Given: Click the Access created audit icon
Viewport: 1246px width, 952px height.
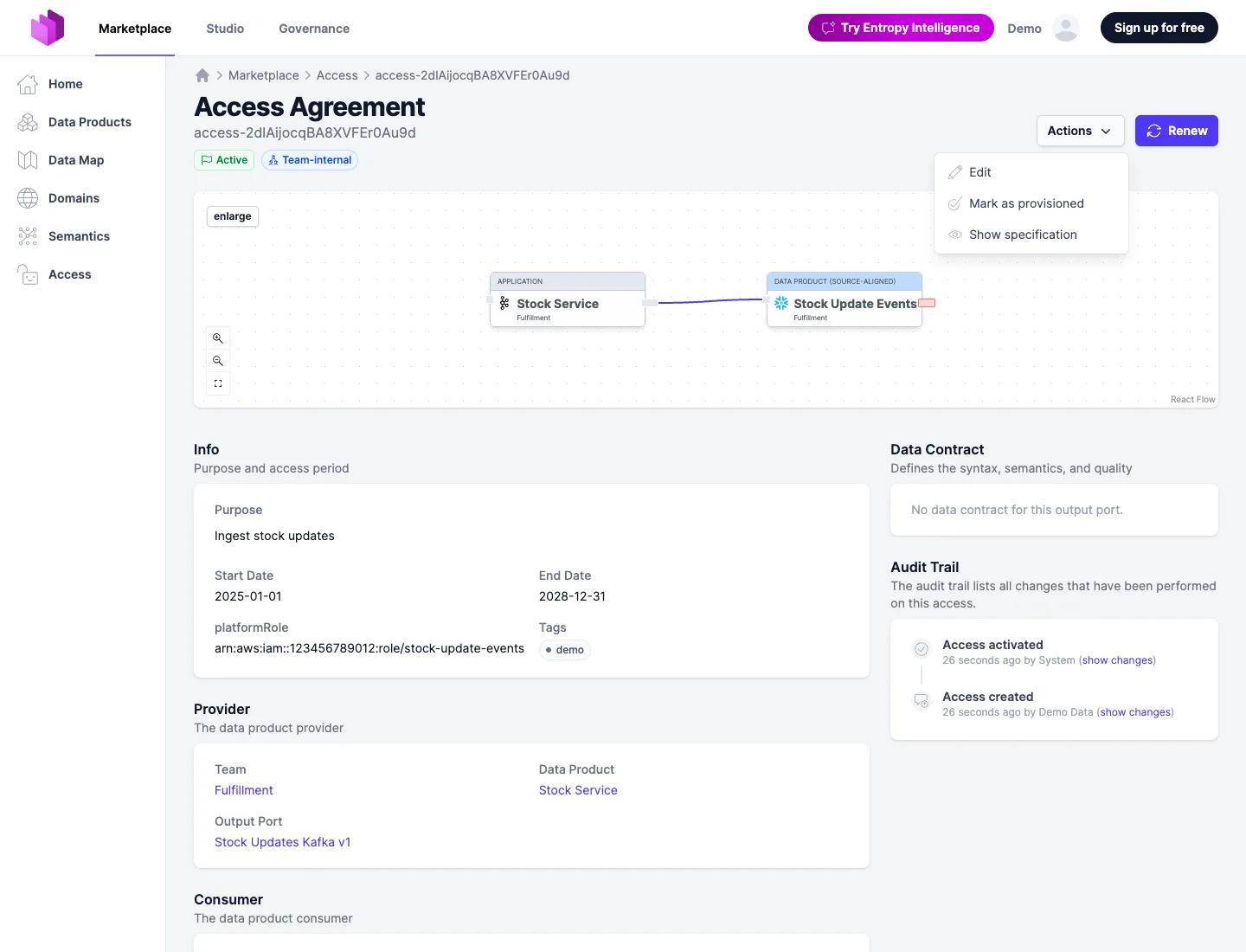Looking at the screenshot, I should click(922, 701).
